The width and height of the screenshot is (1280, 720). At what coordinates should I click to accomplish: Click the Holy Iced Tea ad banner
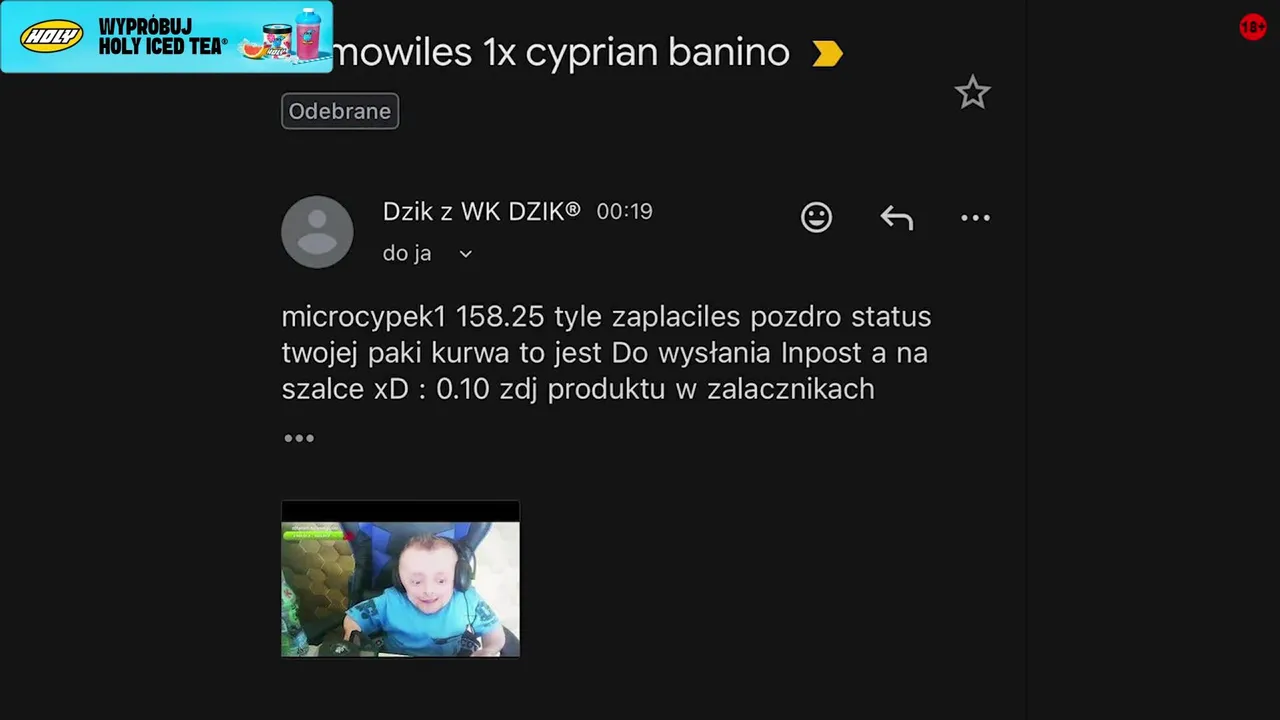coord(166,37)
